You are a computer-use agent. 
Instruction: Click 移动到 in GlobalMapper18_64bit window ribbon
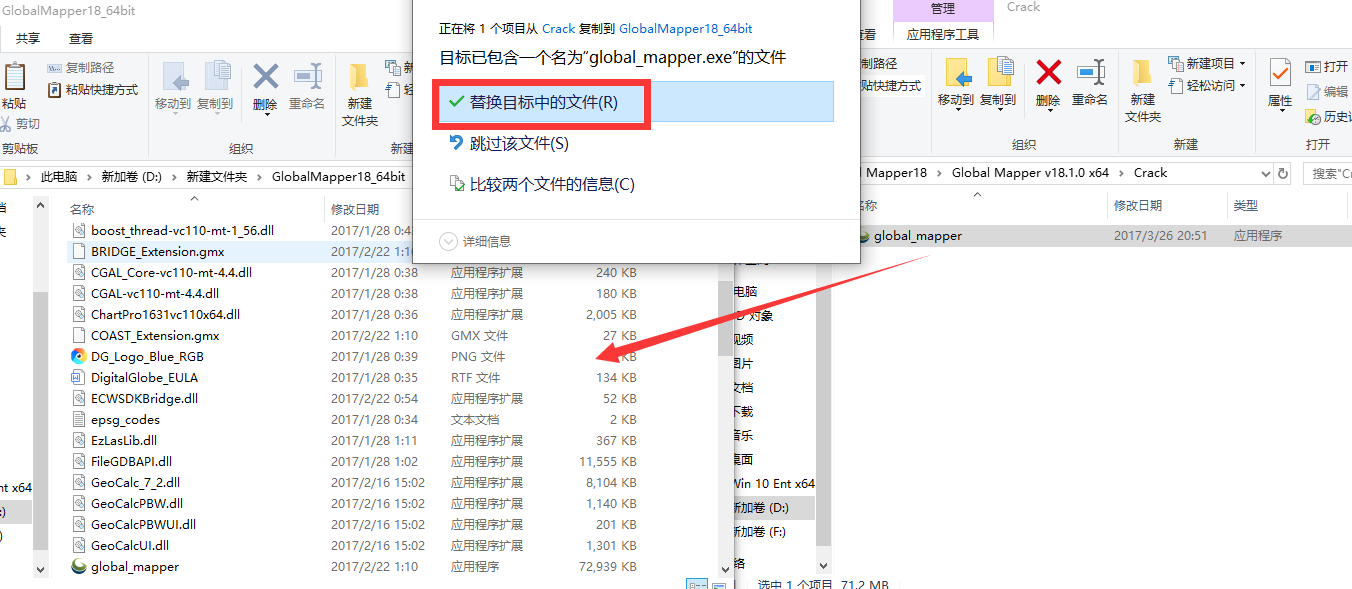pyautogui.click(x=173, y=85)
